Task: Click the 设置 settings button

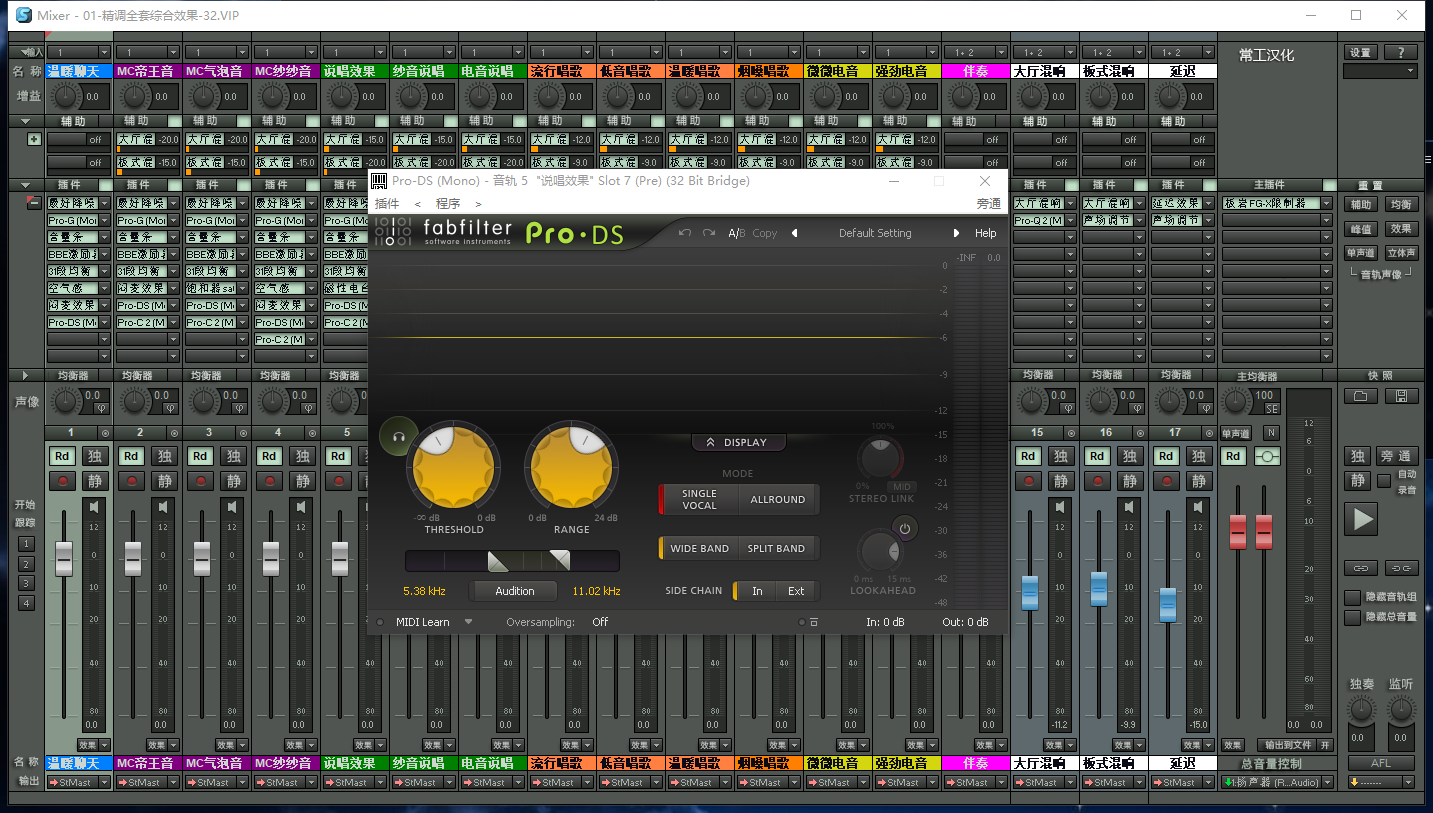Action: coord(1360,52)
